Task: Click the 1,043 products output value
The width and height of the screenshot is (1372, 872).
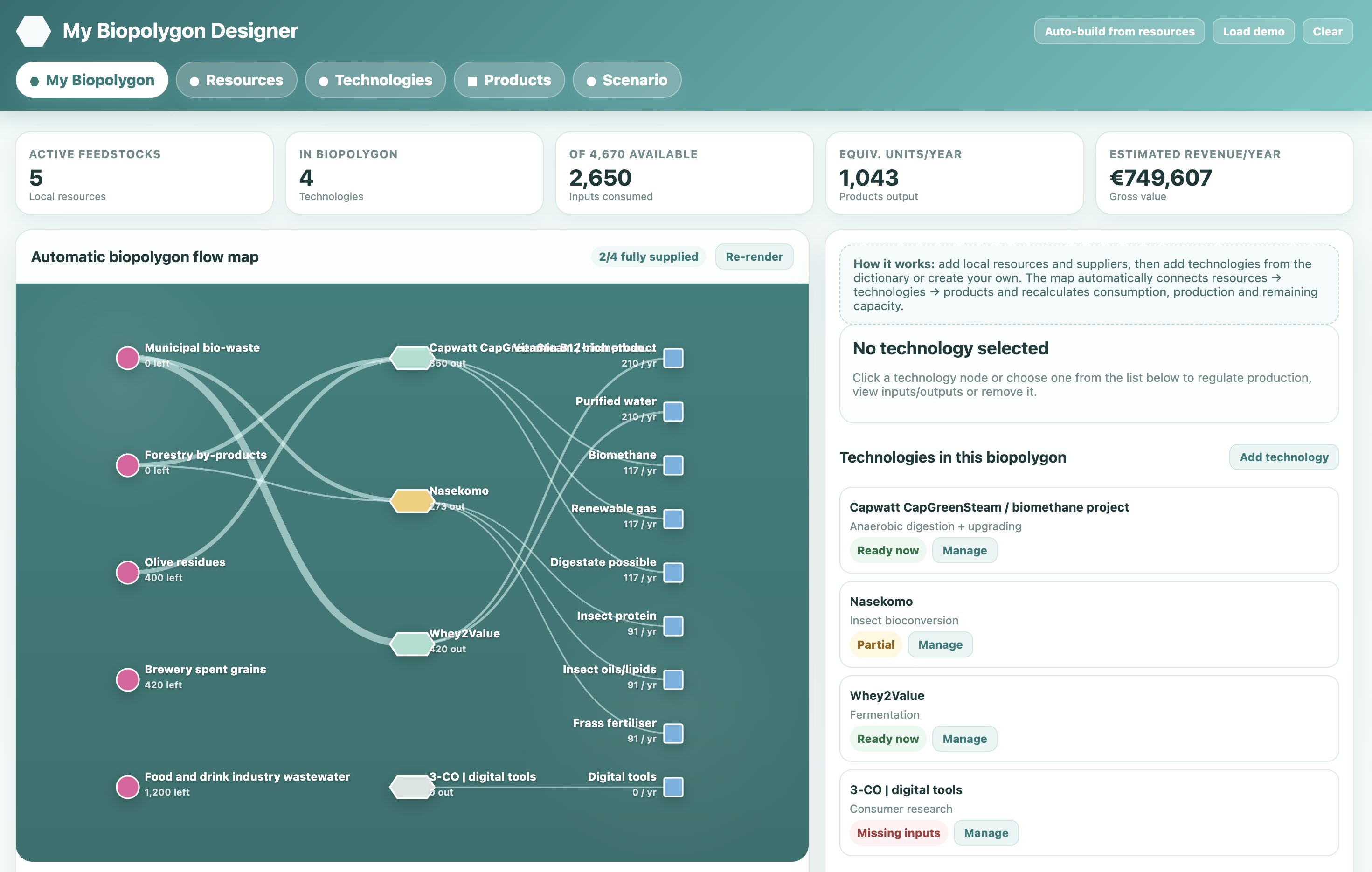Action: click(x=868, y=178)
